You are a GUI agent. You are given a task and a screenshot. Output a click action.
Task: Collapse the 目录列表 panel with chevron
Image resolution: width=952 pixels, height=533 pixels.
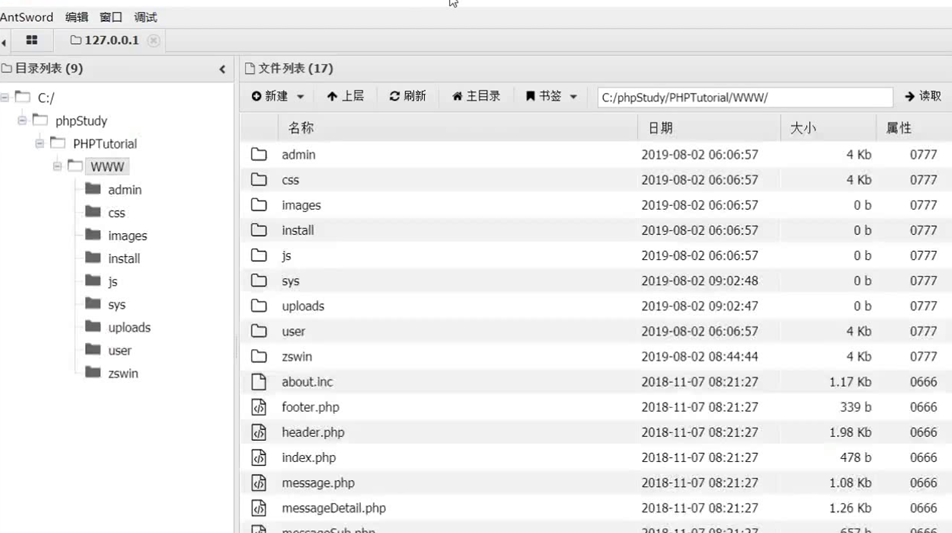[x=222, y=69]
